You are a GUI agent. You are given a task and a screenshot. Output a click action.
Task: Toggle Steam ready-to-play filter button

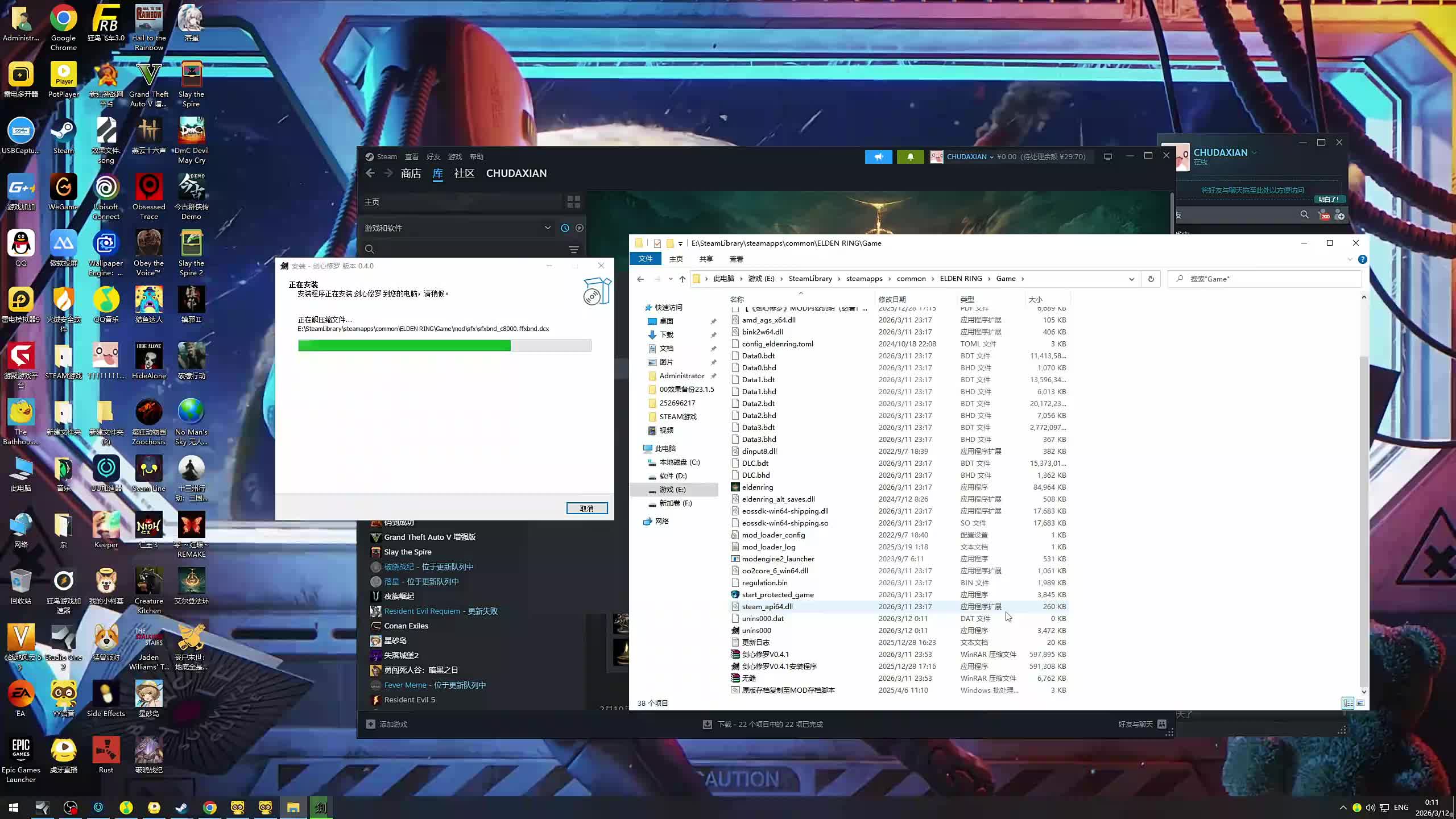[x=579, y=228]
